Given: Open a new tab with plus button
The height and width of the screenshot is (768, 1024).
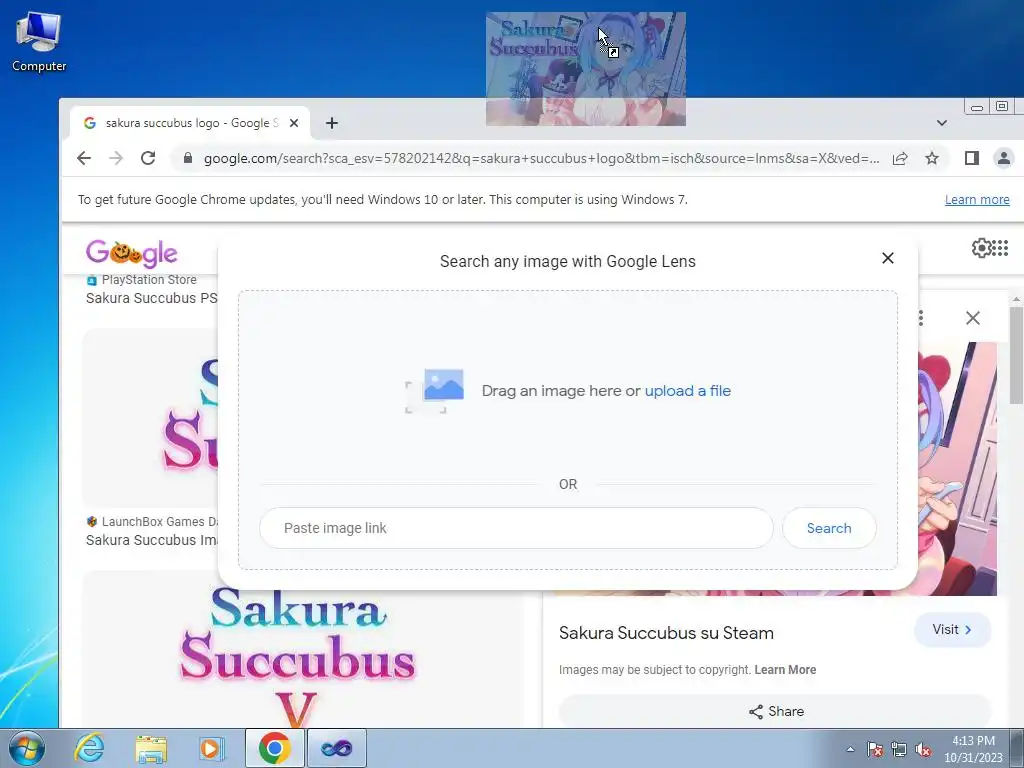Looking at the screenshot, I should (332, 123).
